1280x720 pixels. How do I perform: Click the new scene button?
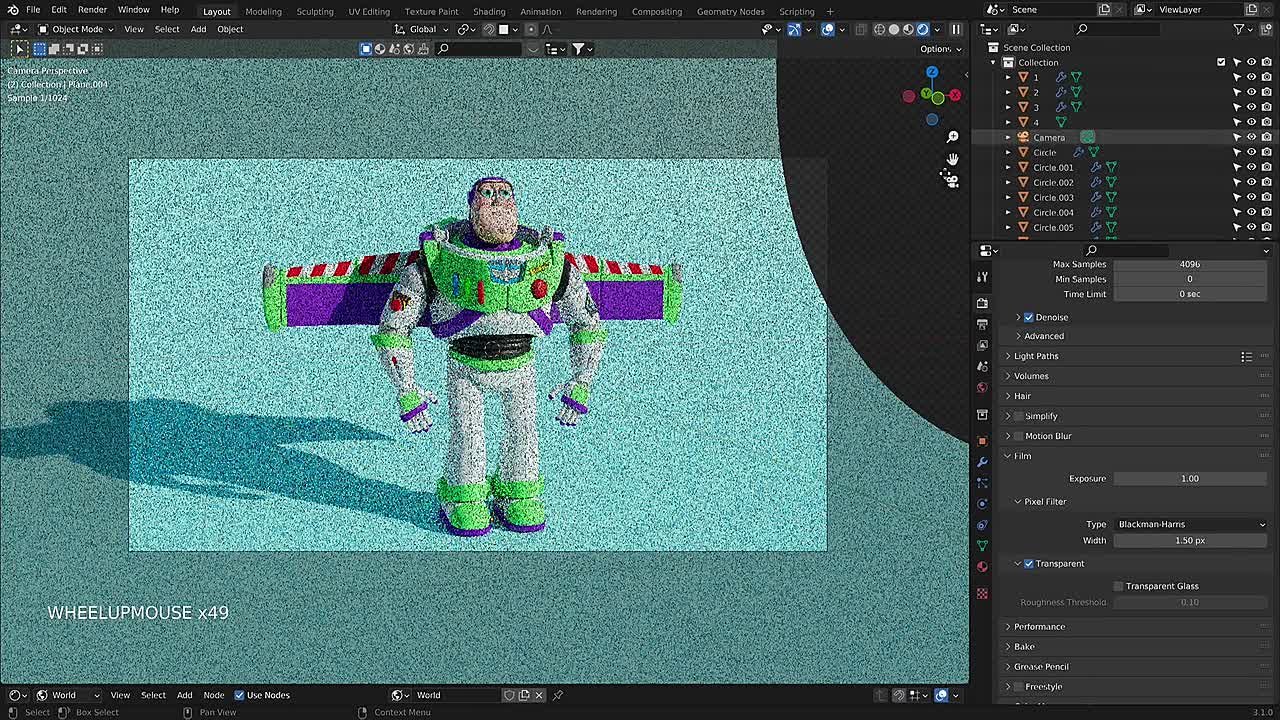[x=1104, y=9]
